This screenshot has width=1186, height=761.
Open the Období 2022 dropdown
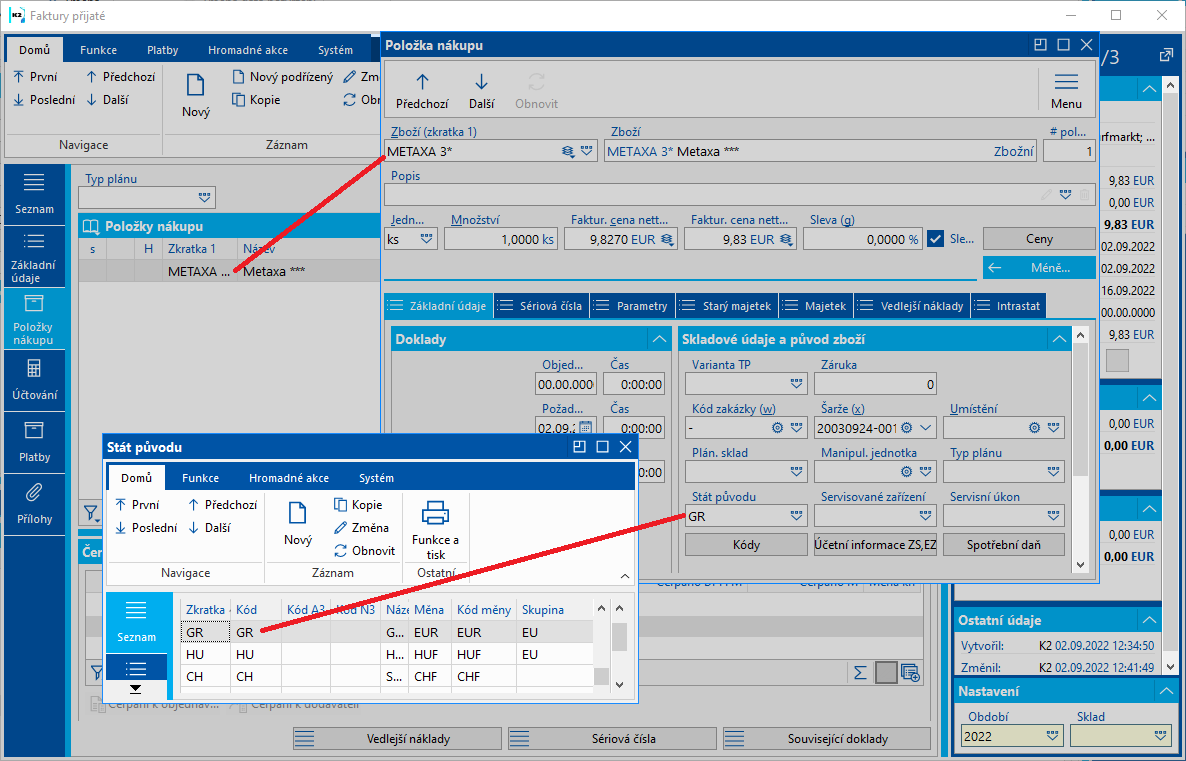tap(1052, 735)
